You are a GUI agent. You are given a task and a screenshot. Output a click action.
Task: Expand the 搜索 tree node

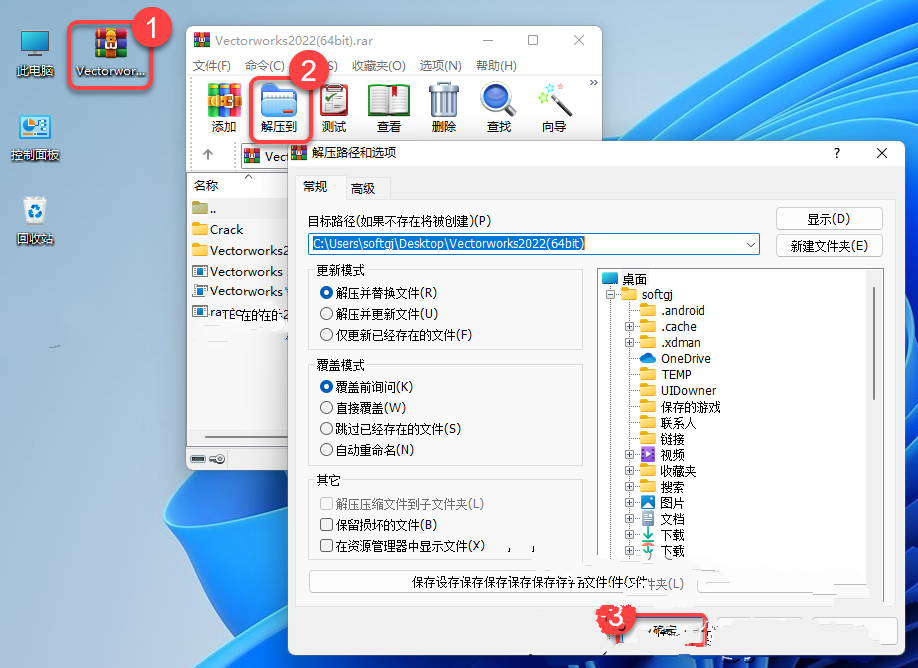pos(629,487)
